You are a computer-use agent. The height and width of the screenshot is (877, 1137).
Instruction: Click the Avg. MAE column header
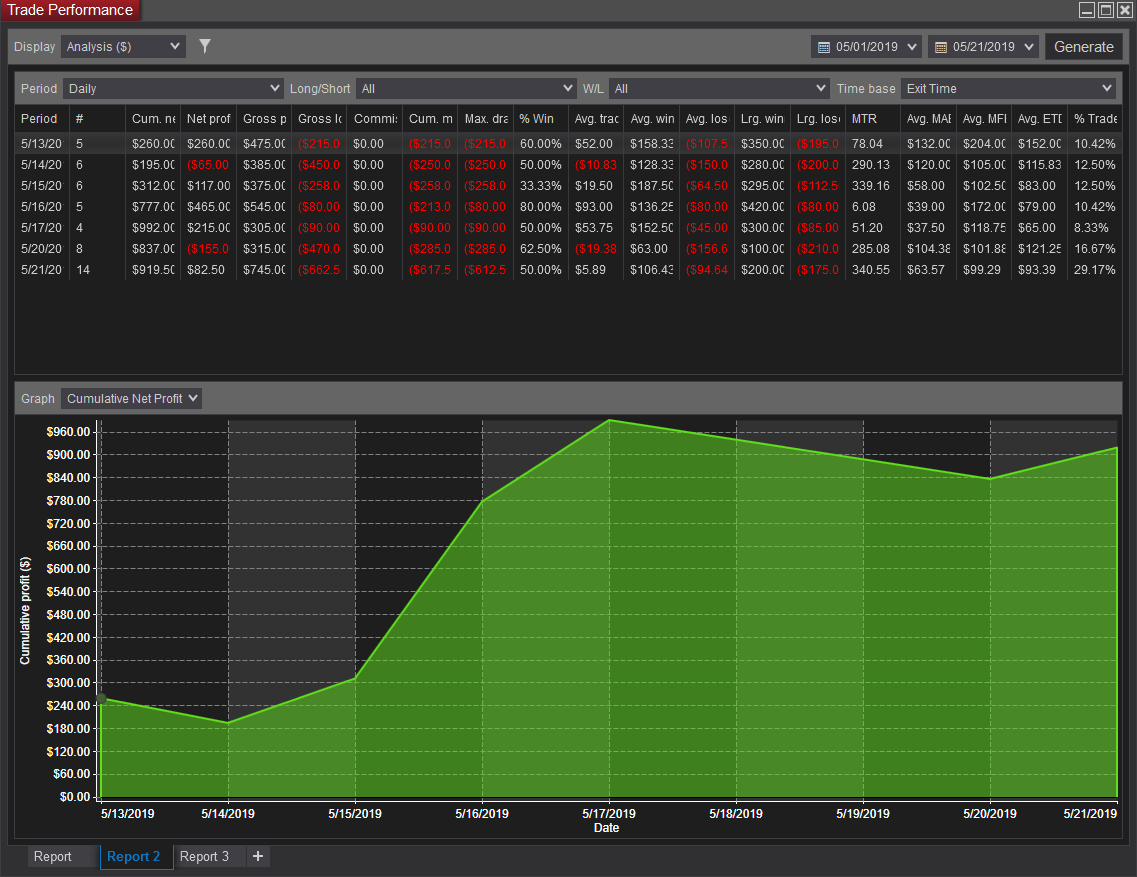pos(927,119)
